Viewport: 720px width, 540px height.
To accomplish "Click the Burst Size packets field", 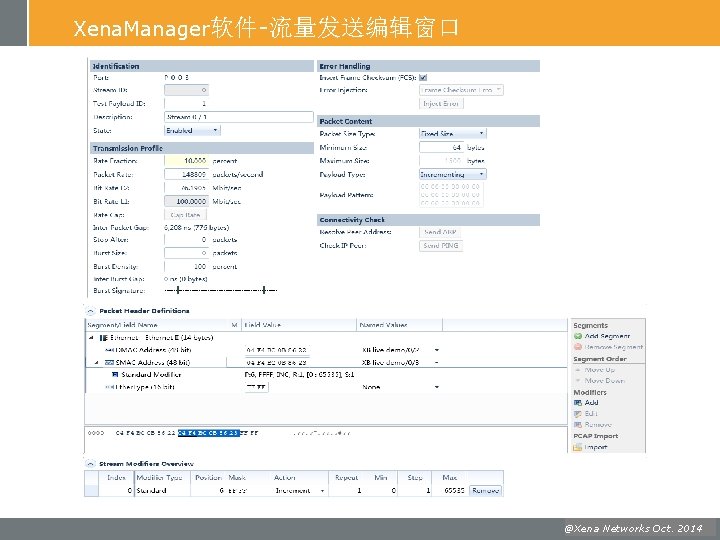I will click(x=186, y=253).
